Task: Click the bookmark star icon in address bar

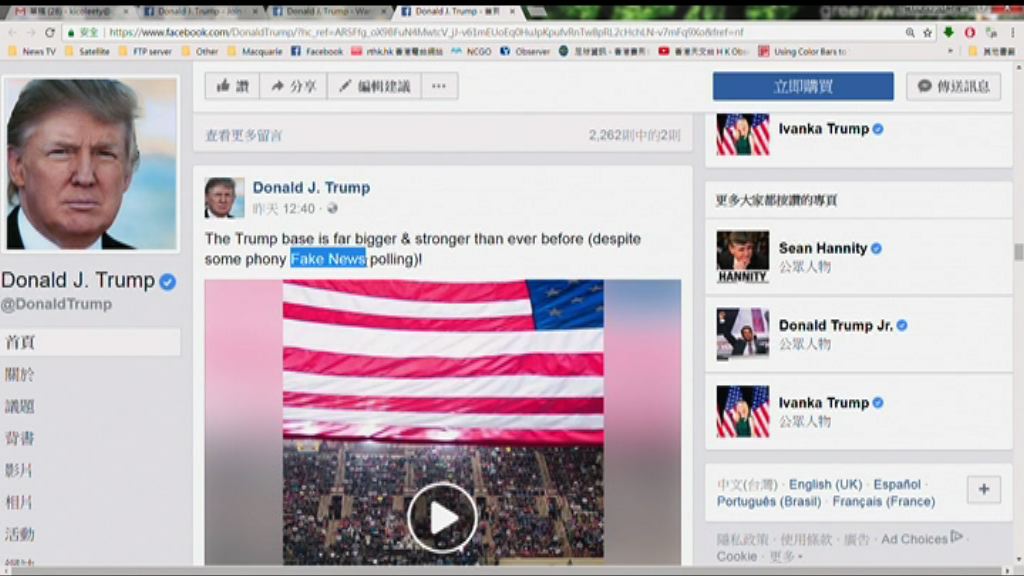Action: coord(928,32)
